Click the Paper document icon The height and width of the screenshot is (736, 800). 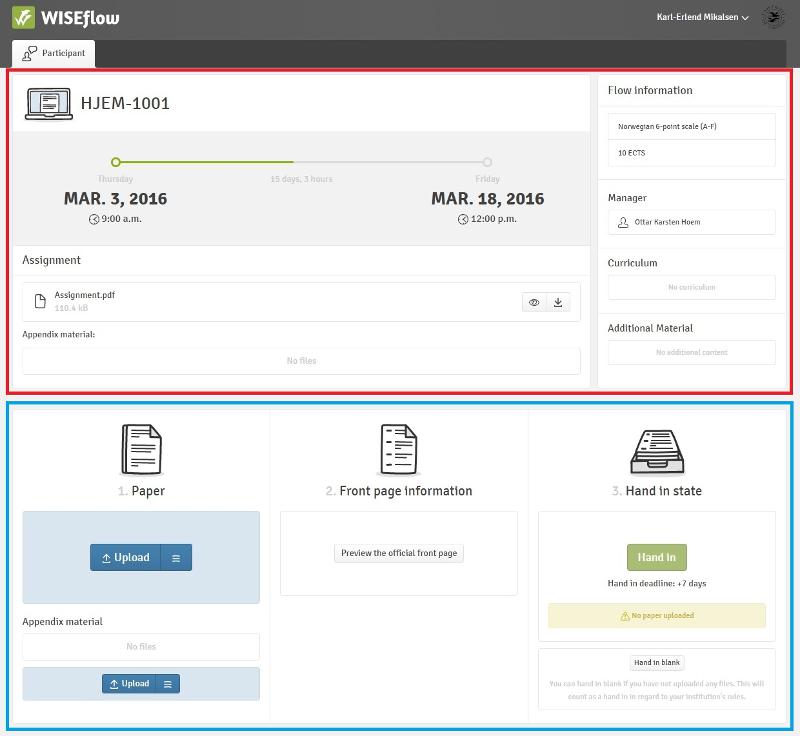point(141,448)
